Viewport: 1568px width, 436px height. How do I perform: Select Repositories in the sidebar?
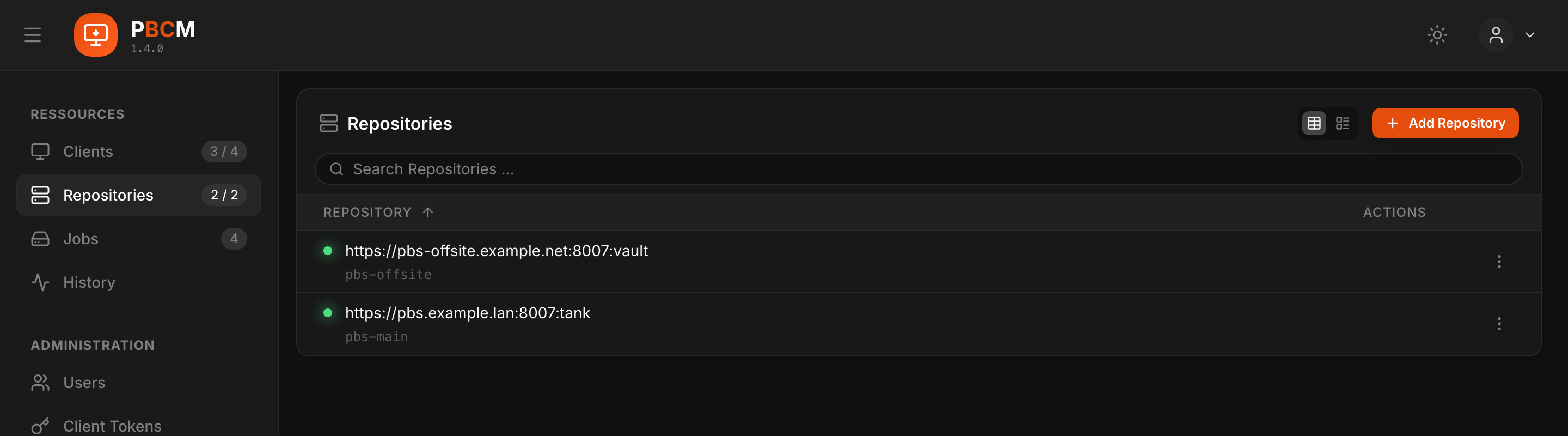(139, 195)
